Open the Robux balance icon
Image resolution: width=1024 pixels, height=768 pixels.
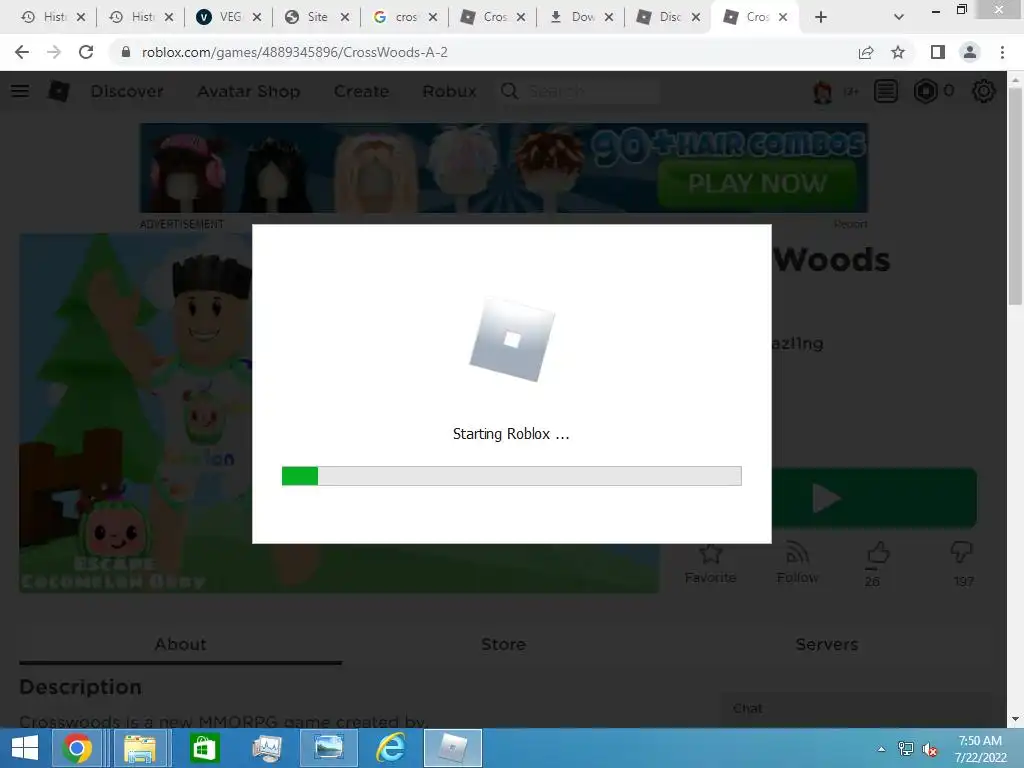925,91
